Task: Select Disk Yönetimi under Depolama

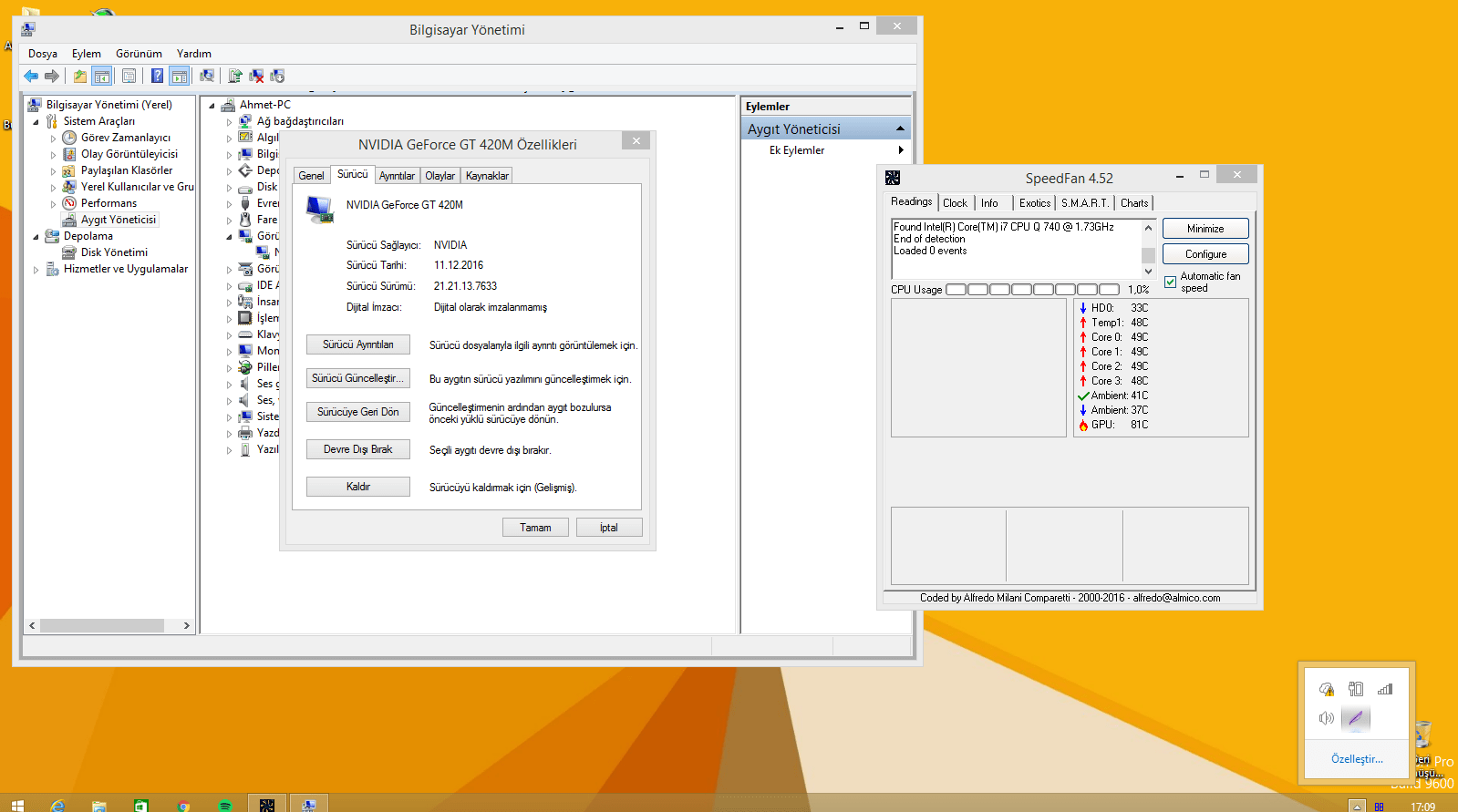Action: click(114, 252)
